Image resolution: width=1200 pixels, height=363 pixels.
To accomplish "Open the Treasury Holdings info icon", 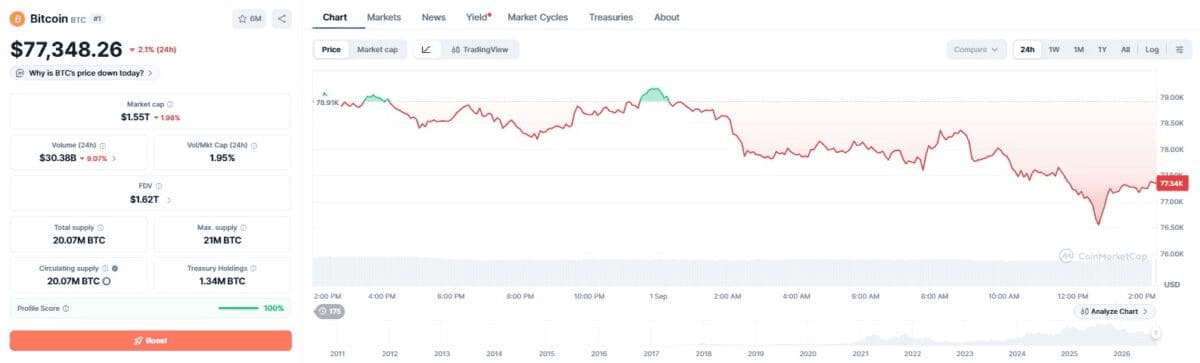I will click(253, 268).
